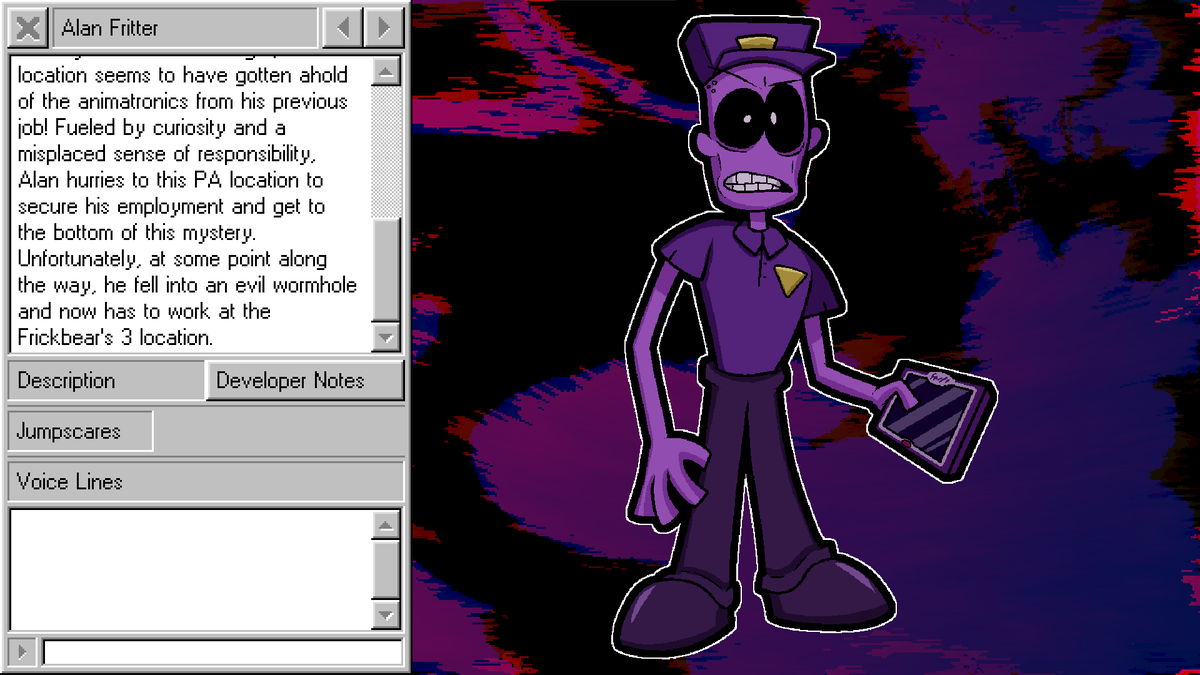This screenshot has height=675, width=1200.
Task: Open the Developer Notes tab
Action: [x=305, y=381]
